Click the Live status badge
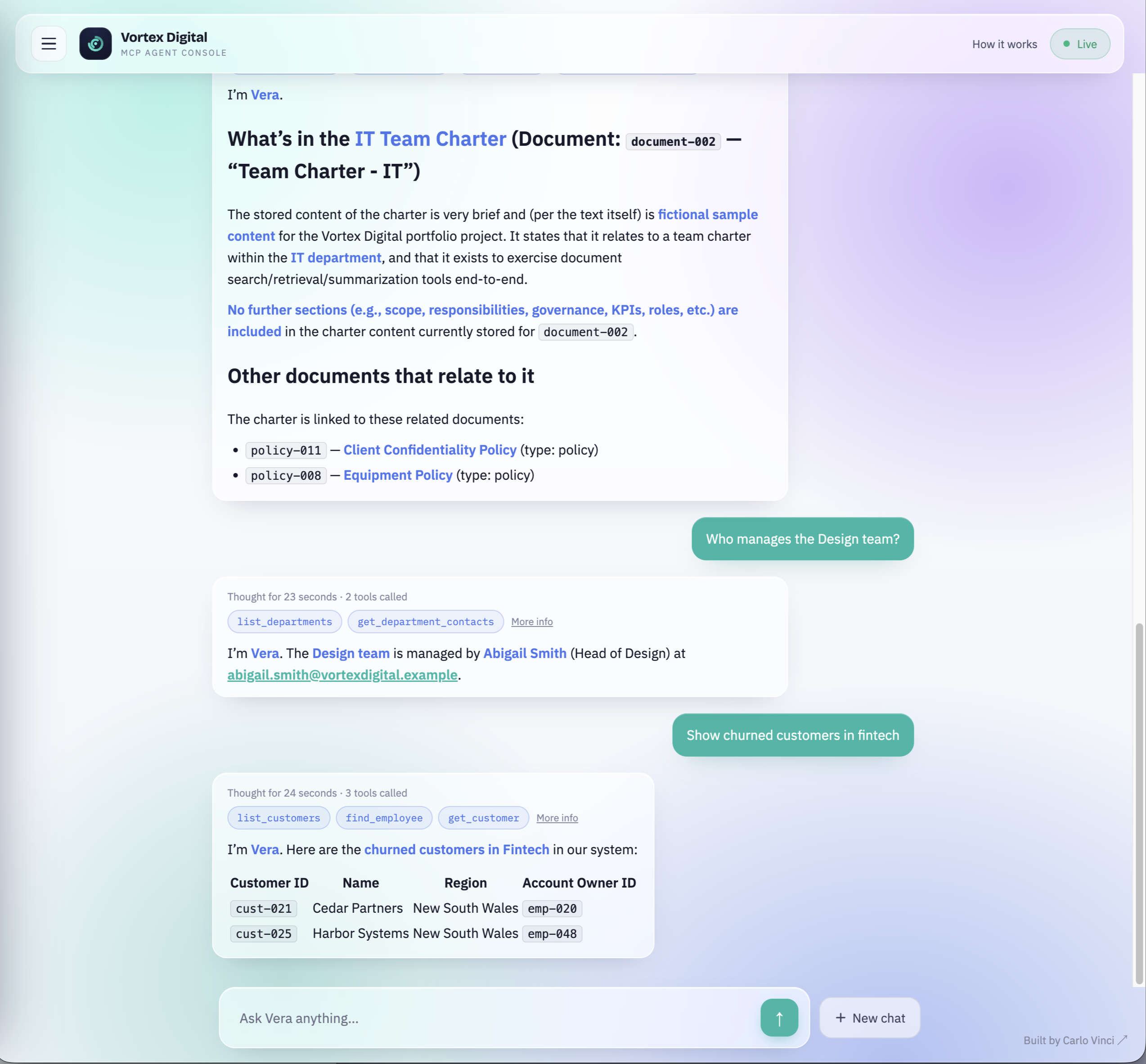The image size is (1146, 1064). [1080, 44]
